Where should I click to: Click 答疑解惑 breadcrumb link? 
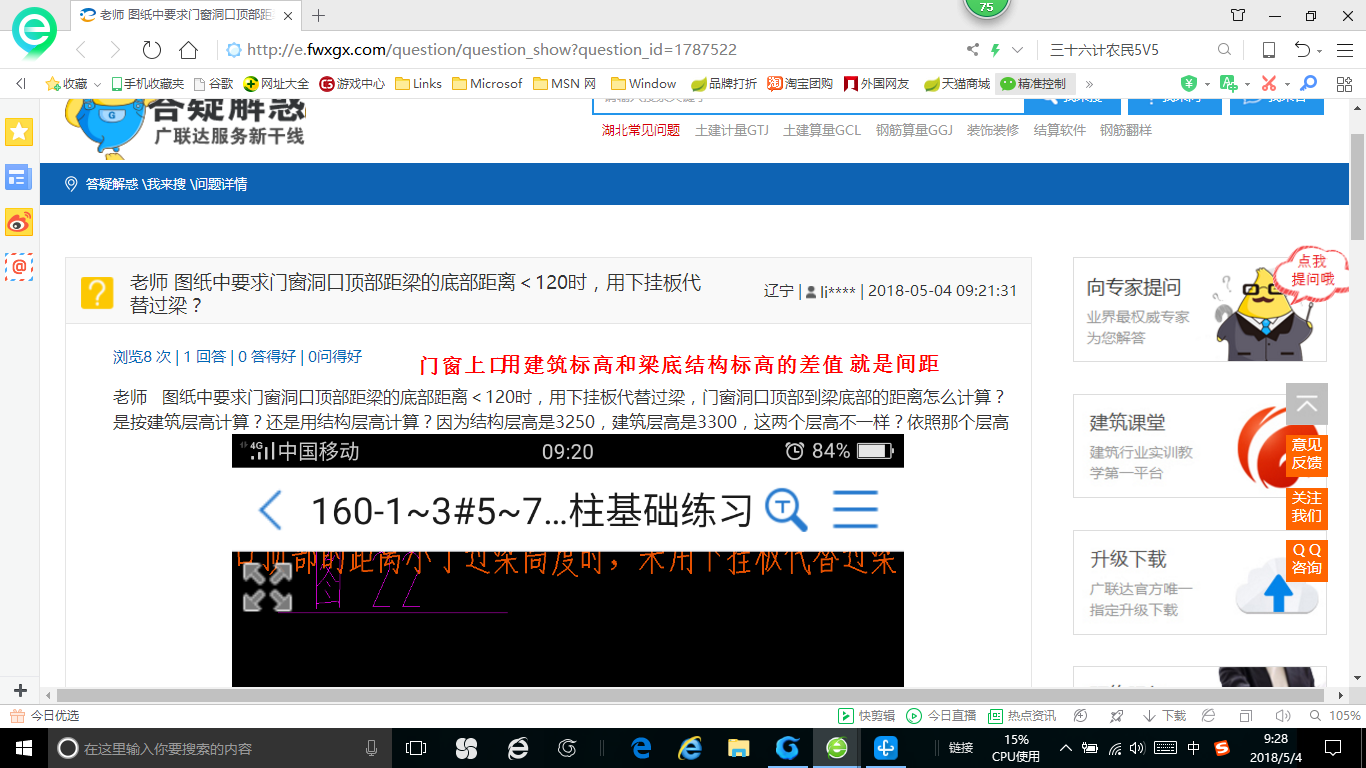click(111, 184)
